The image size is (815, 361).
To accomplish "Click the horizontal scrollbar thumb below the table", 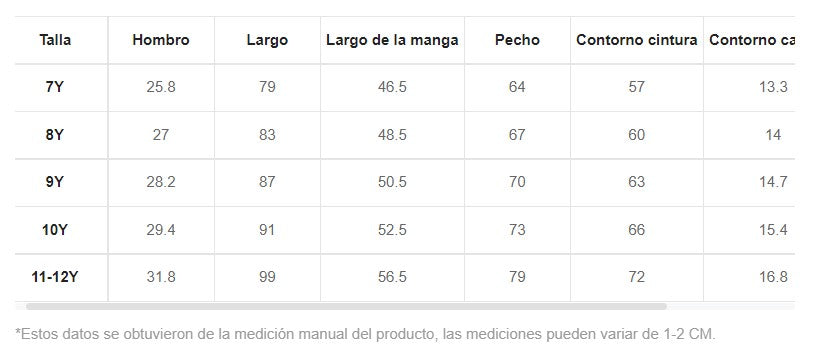I will 346,306.
